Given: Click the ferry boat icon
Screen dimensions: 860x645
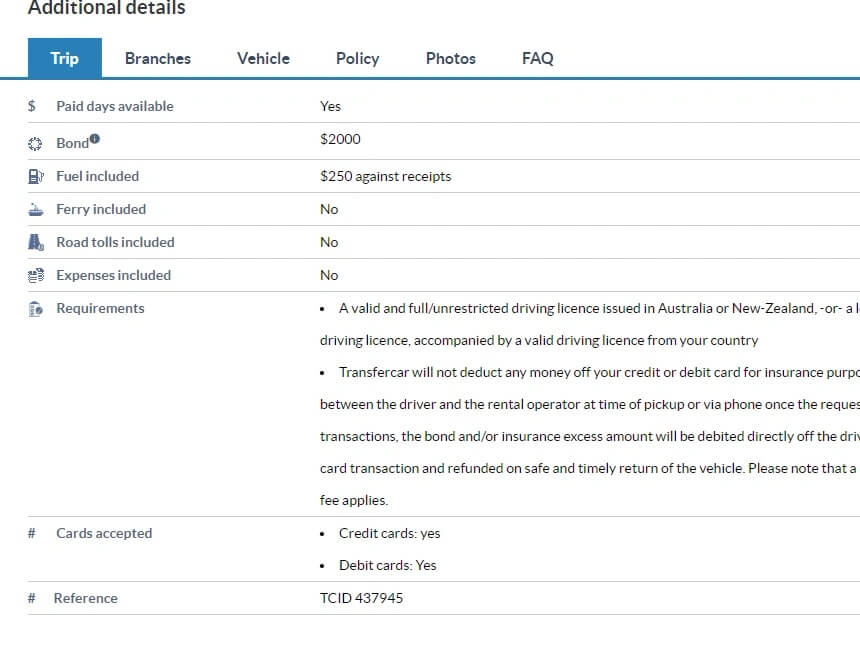Looking at the screenshot, I should tap(36, 210).
